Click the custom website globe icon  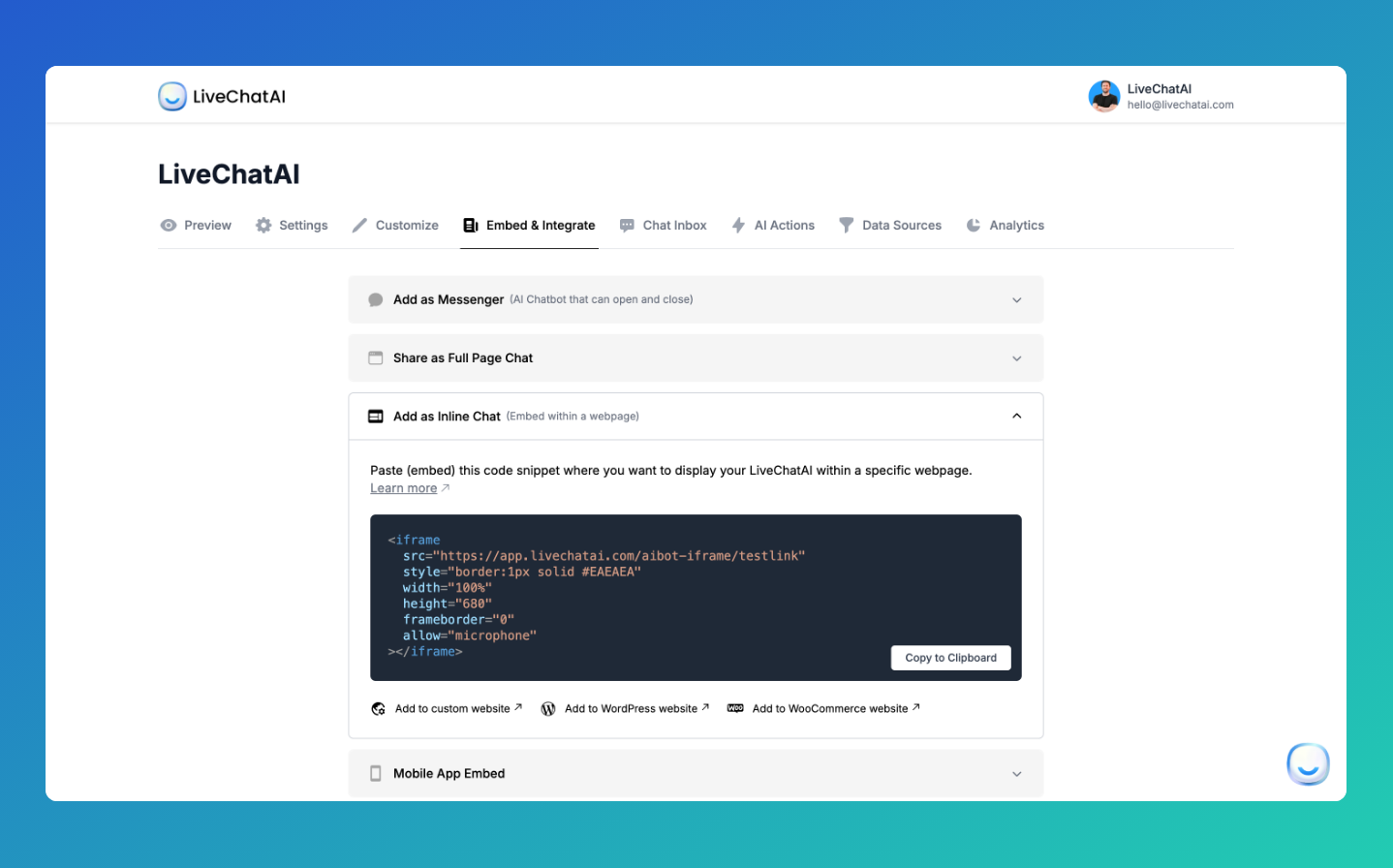point(379,708)
